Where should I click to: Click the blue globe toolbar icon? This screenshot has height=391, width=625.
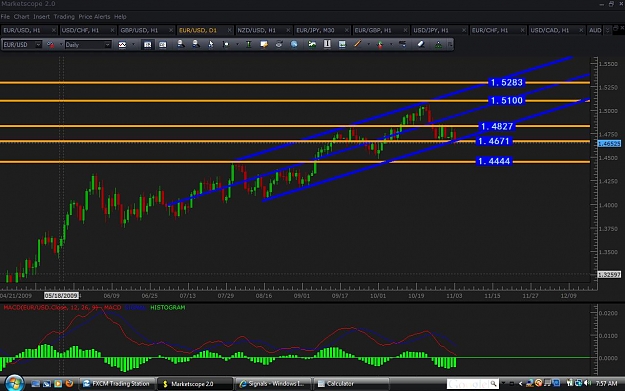[x=294, y=44]
